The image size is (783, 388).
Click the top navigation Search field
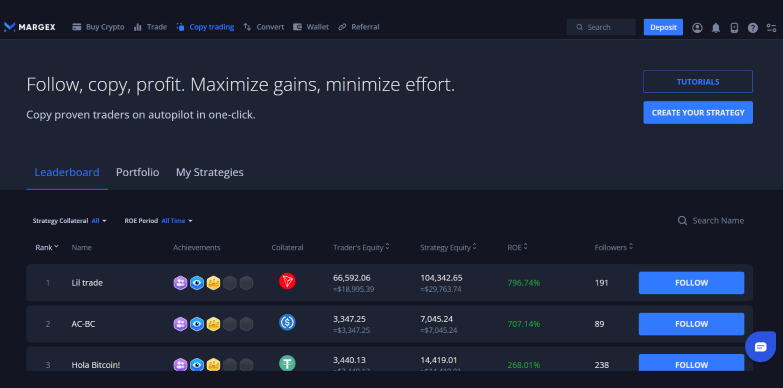601,27
